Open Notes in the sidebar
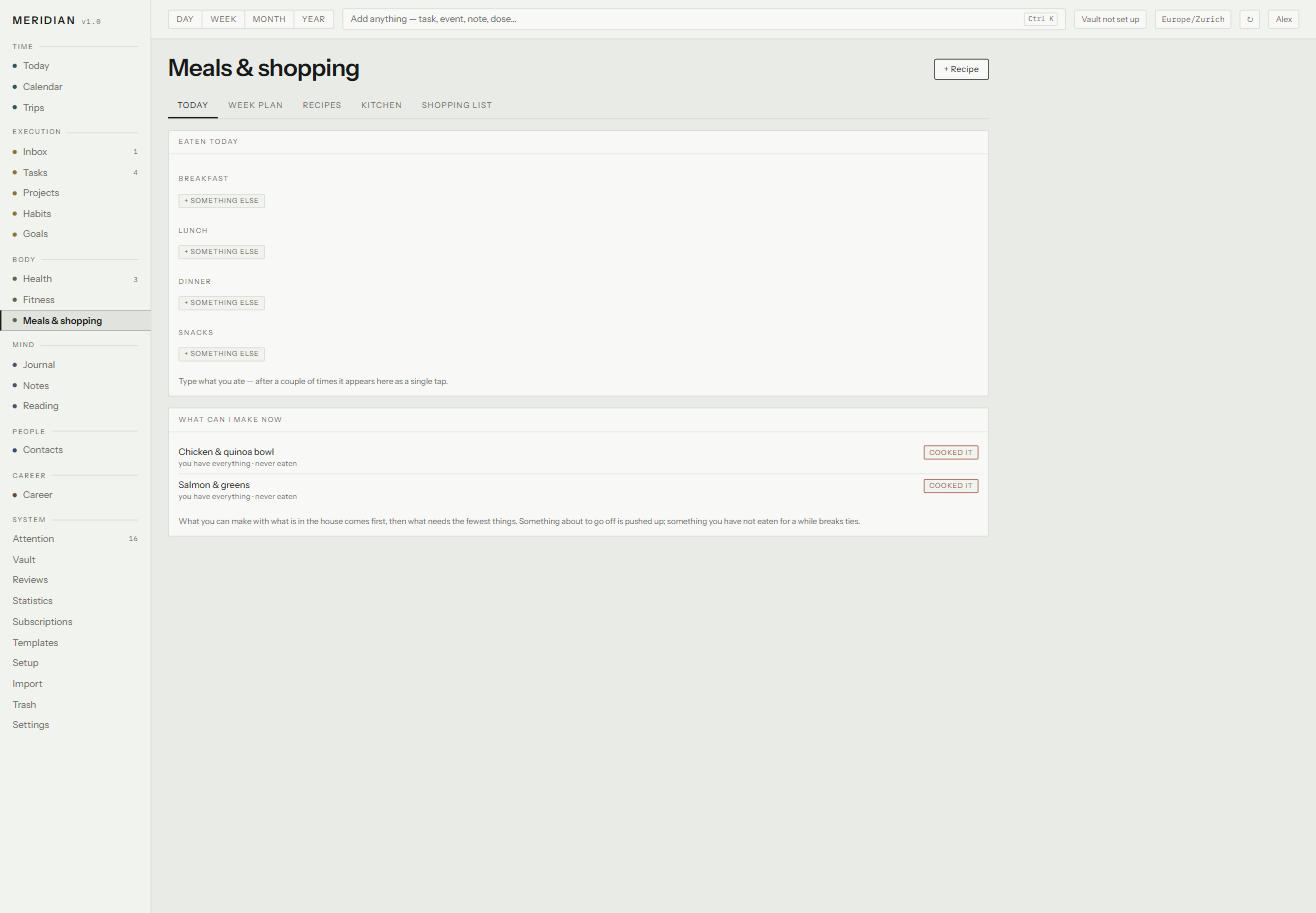 [75, 386]
